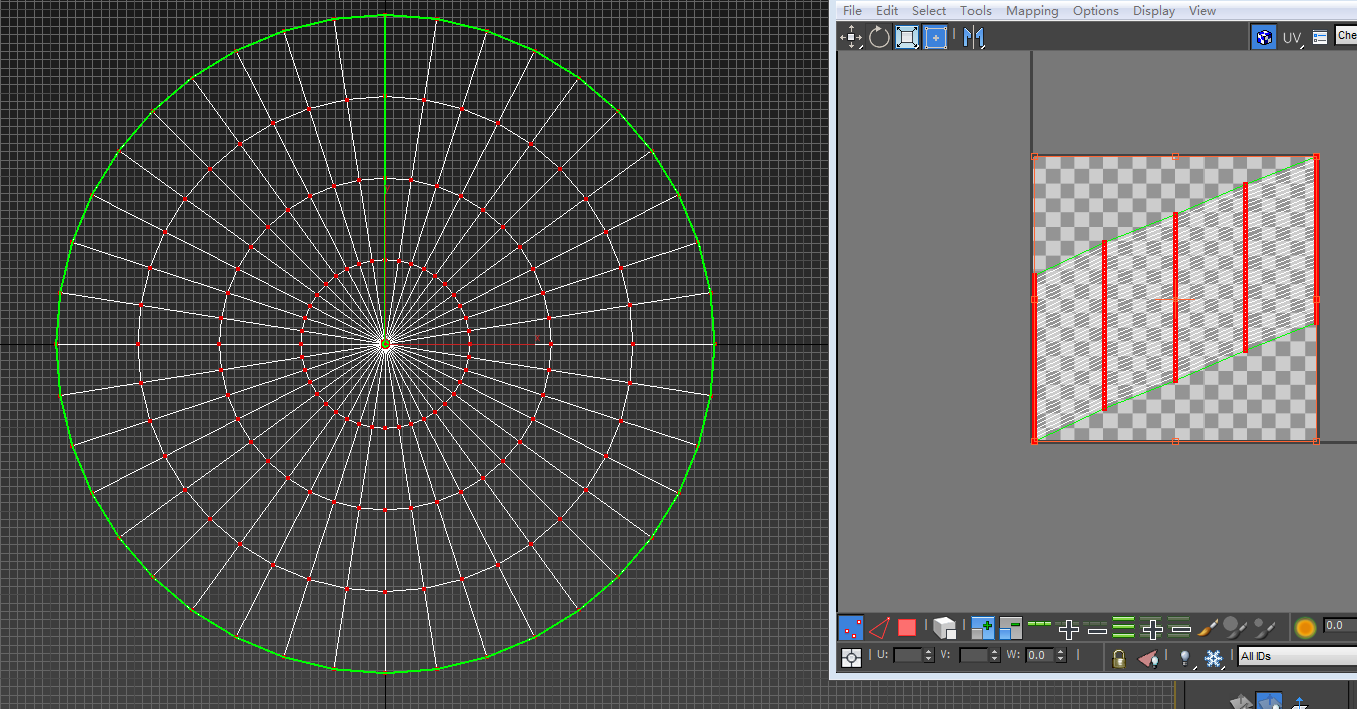The image size is (1357, 709).
Task: Grow the UV selection
Action: [x=983, y=628]
